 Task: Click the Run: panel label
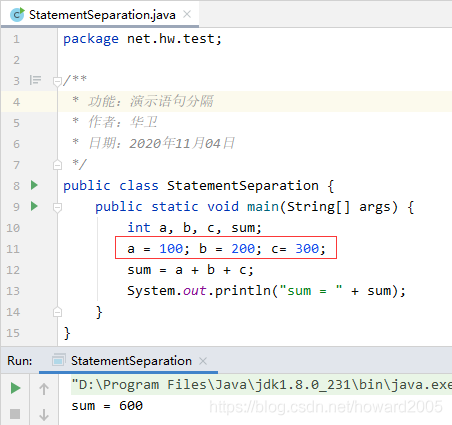point(20,361)
